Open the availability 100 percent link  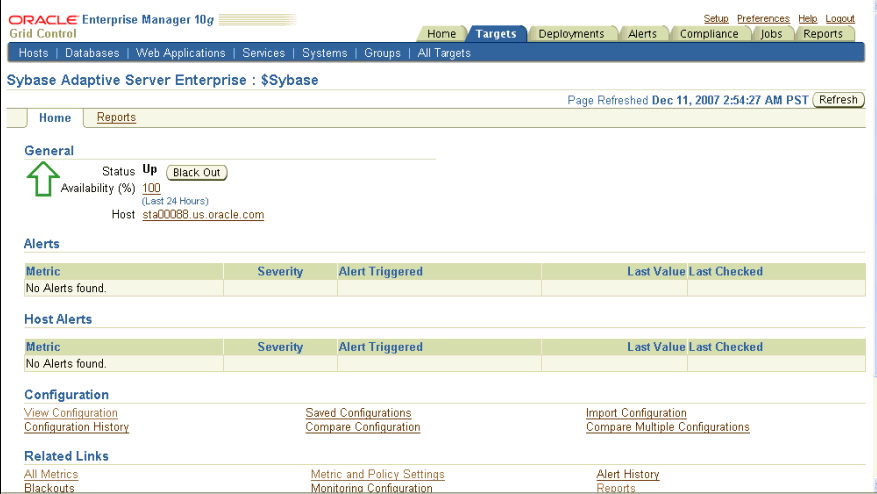click(x=152, y=188)
